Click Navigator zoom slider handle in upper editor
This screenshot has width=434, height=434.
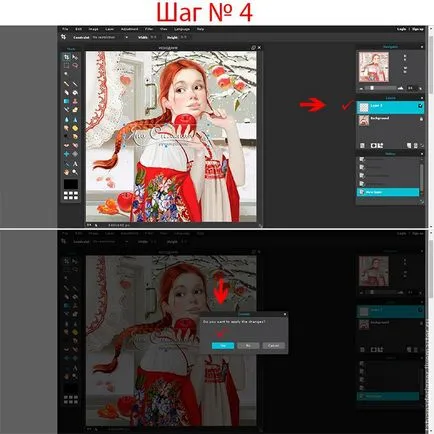point(372,88)
